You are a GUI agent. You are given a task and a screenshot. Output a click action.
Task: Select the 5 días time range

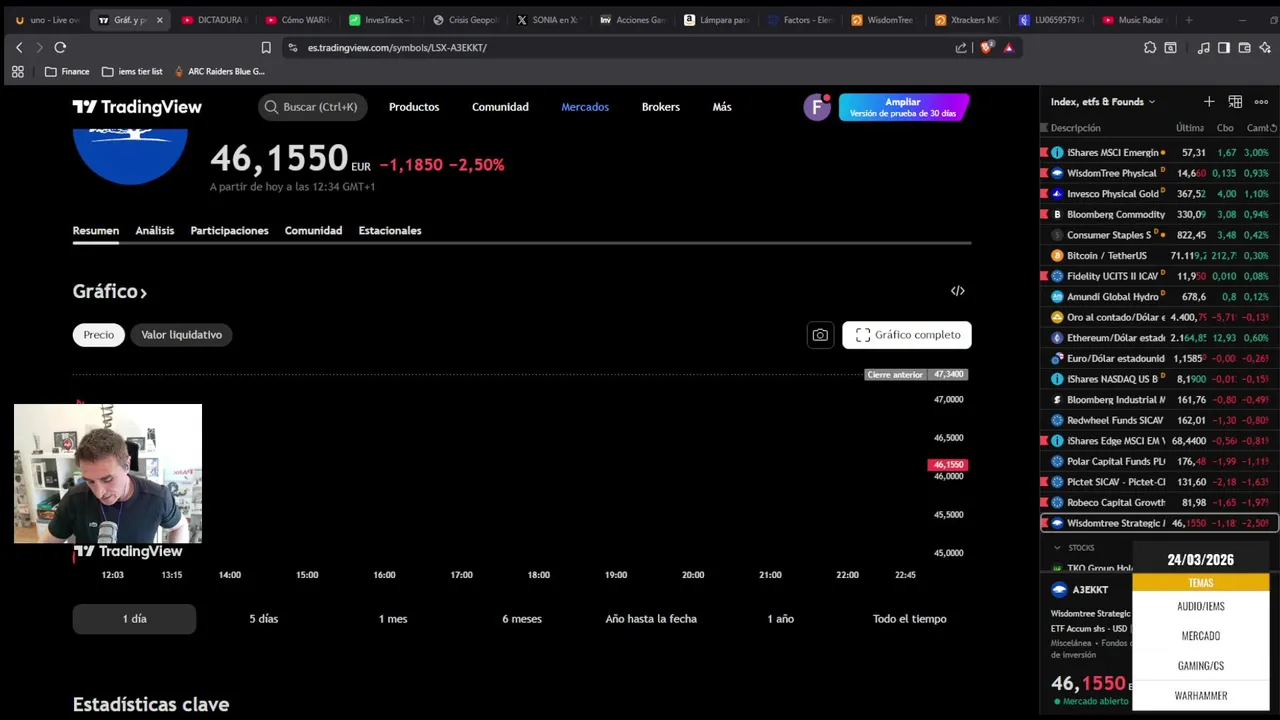coord(264,619)
